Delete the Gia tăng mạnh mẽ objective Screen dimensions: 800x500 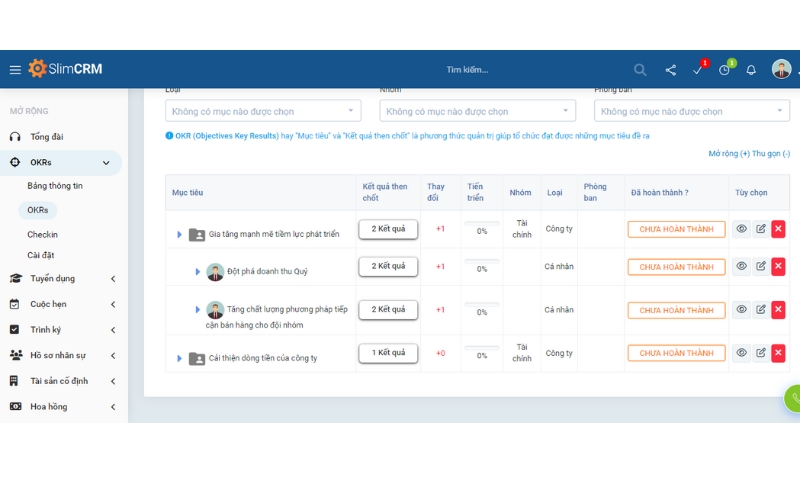[x=778, y=229]
